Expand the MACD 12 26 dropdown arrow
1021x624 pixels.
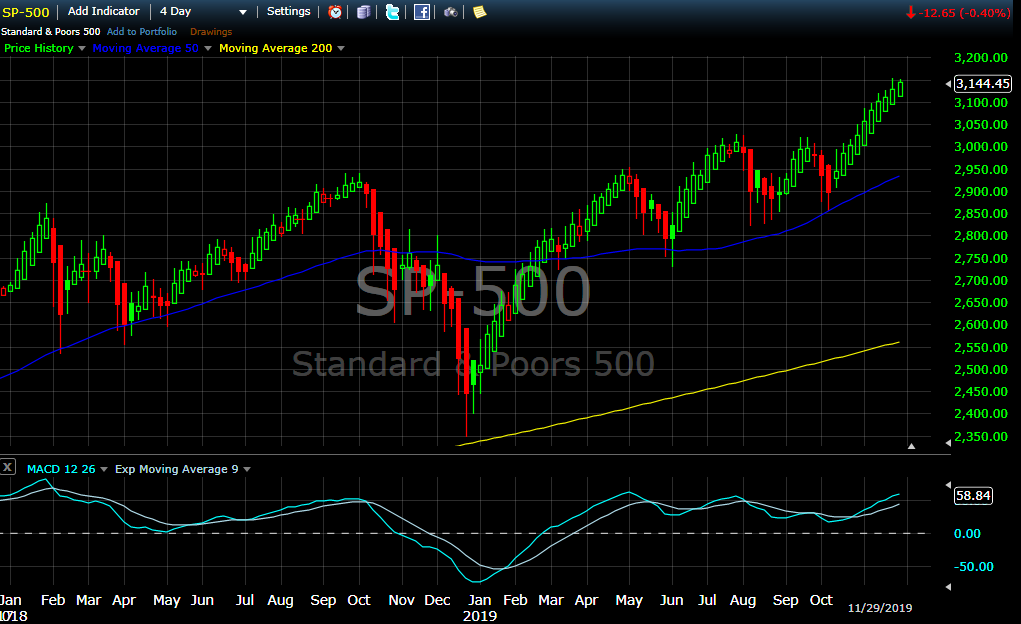(104, 469)
